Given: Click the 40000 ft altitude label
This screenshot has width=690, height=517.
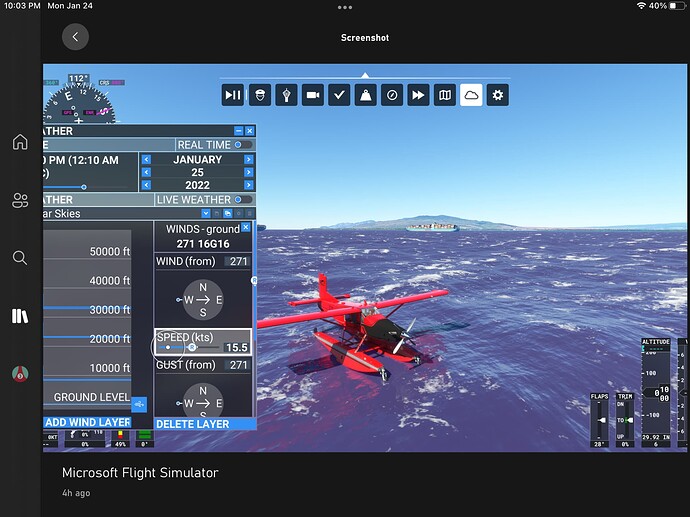Looking at the screenshot, I should click(110, 280).
